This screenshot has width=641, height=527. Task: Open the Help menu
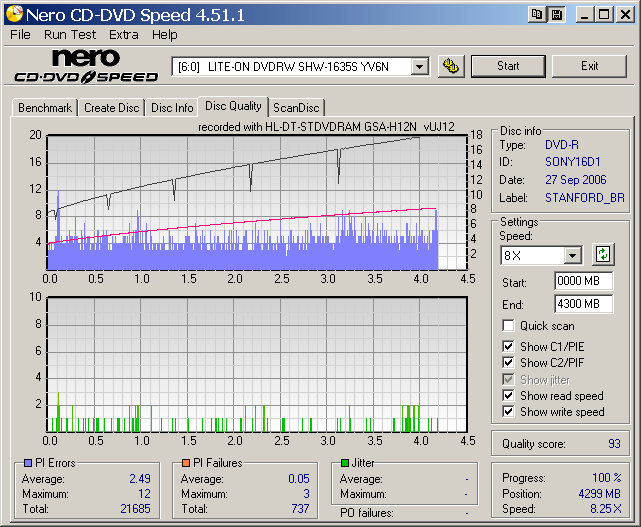[164, 35]
